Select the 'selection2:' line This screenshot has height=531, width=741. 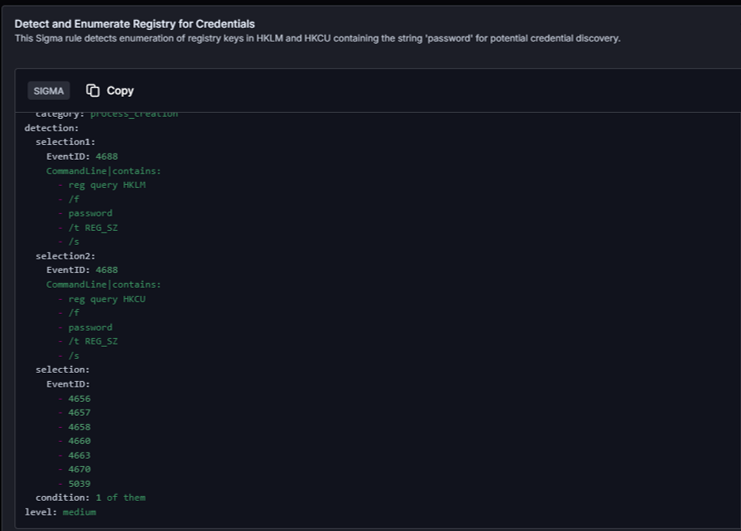[x=65, y=256]
